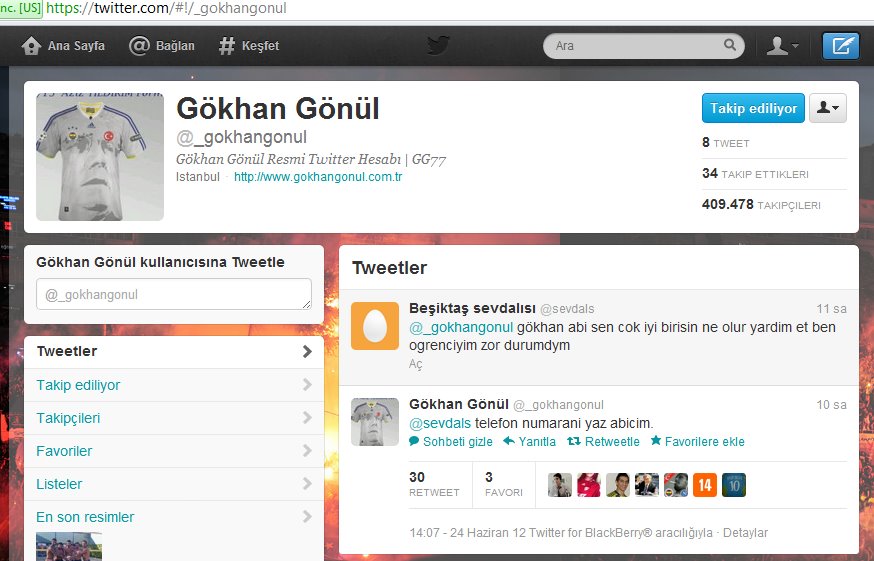Open Gökhan Gönül's profile picture
The image size is (874, 561).
pyautogui.click(x=100, y=157)
